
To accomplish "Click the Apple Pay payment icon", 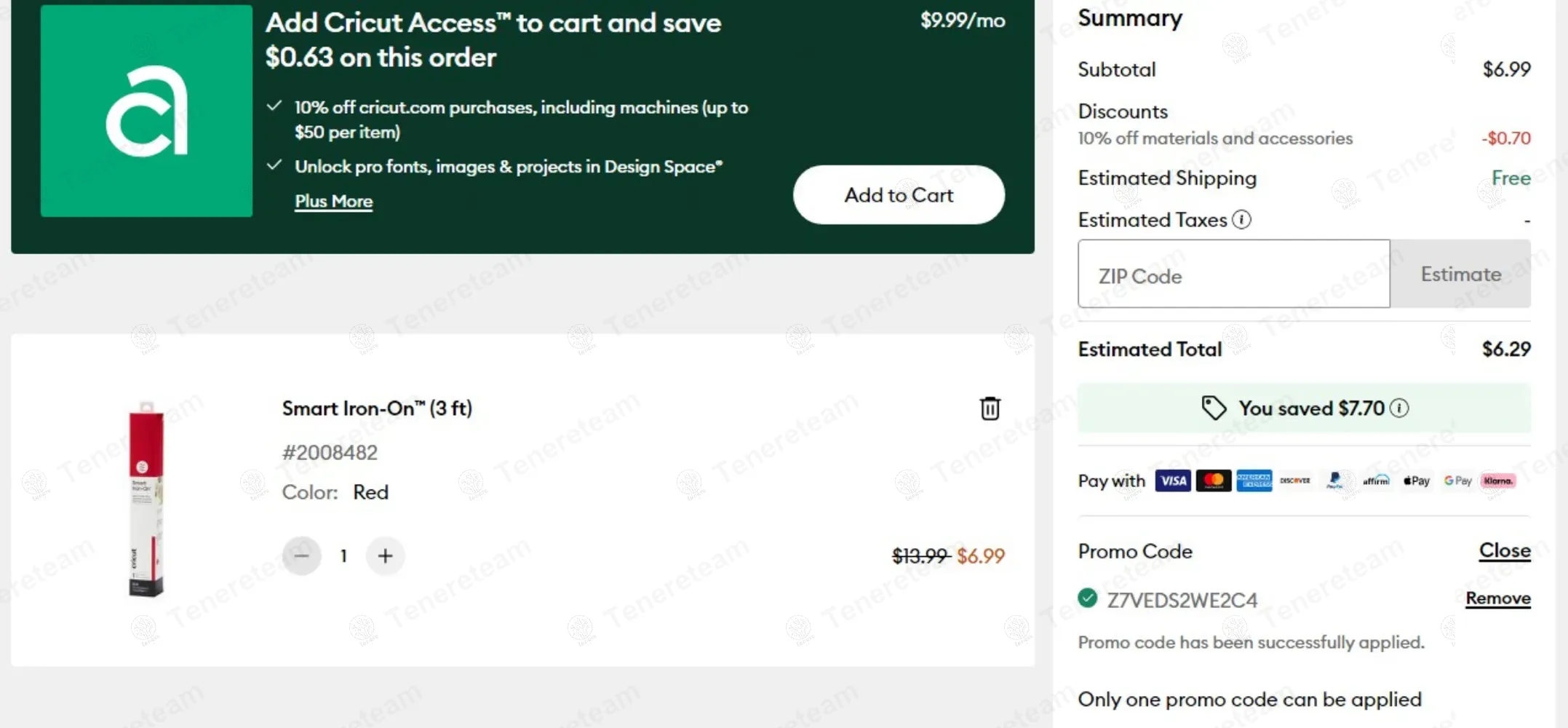I will 1416,480.
